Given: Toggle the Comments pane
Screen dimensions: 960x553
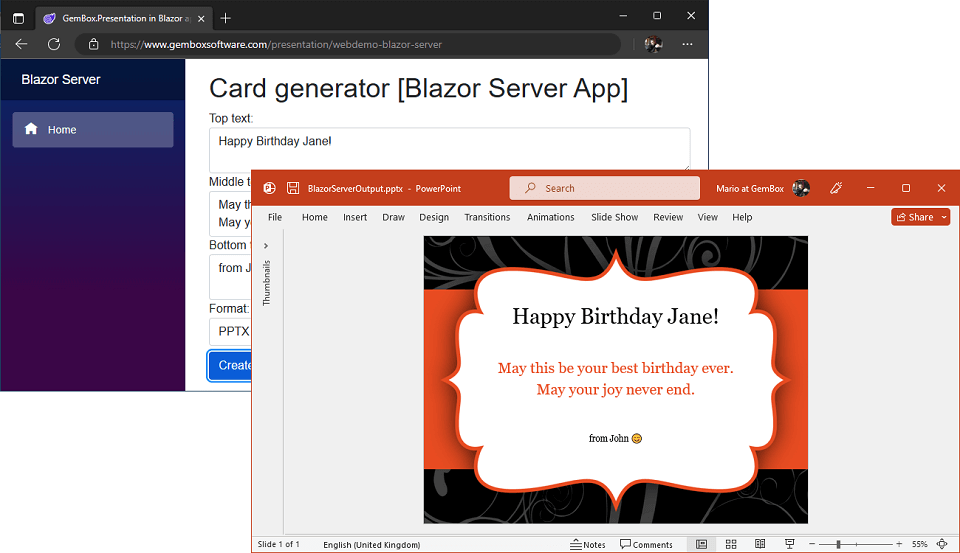Looking at the screenshot, I should 646,544.
